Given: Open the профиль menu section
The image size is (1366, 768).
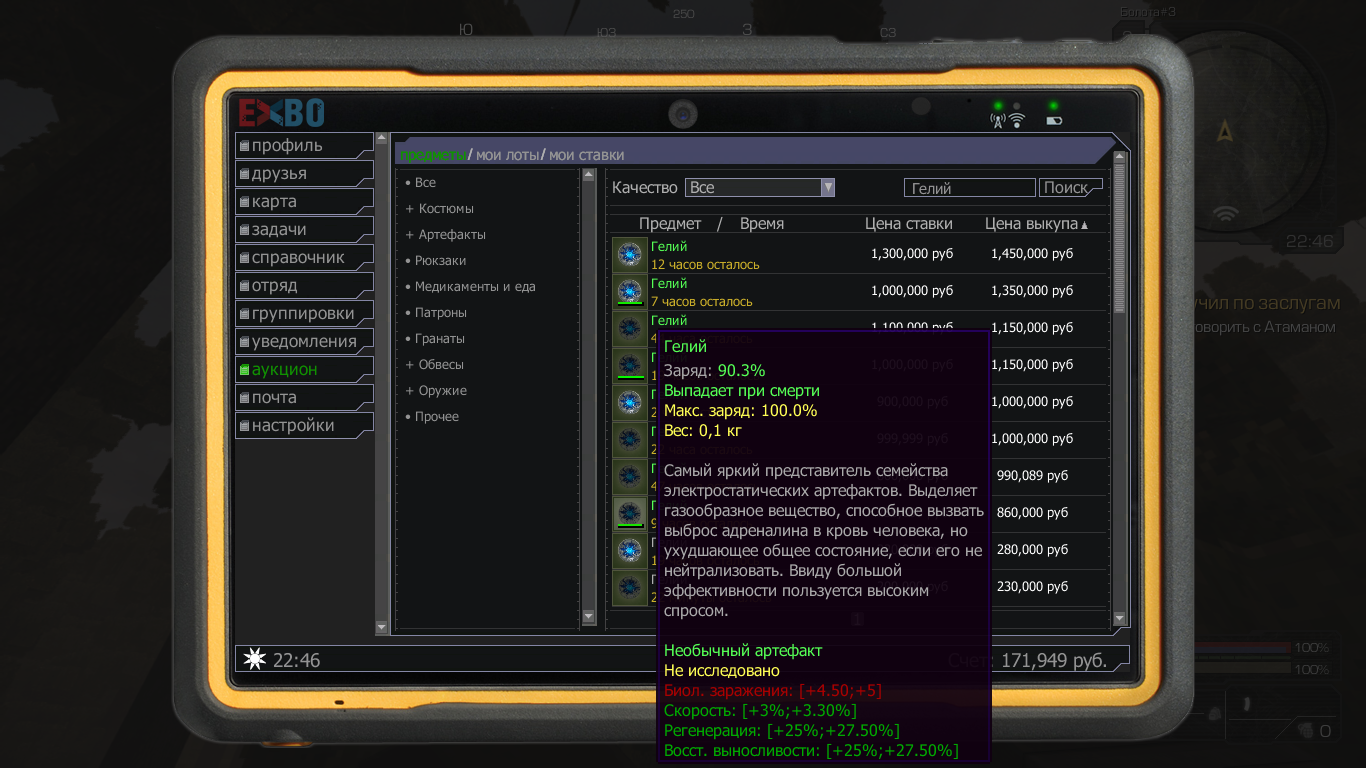Looking at the screenshot, I should (x=304, y=145).
